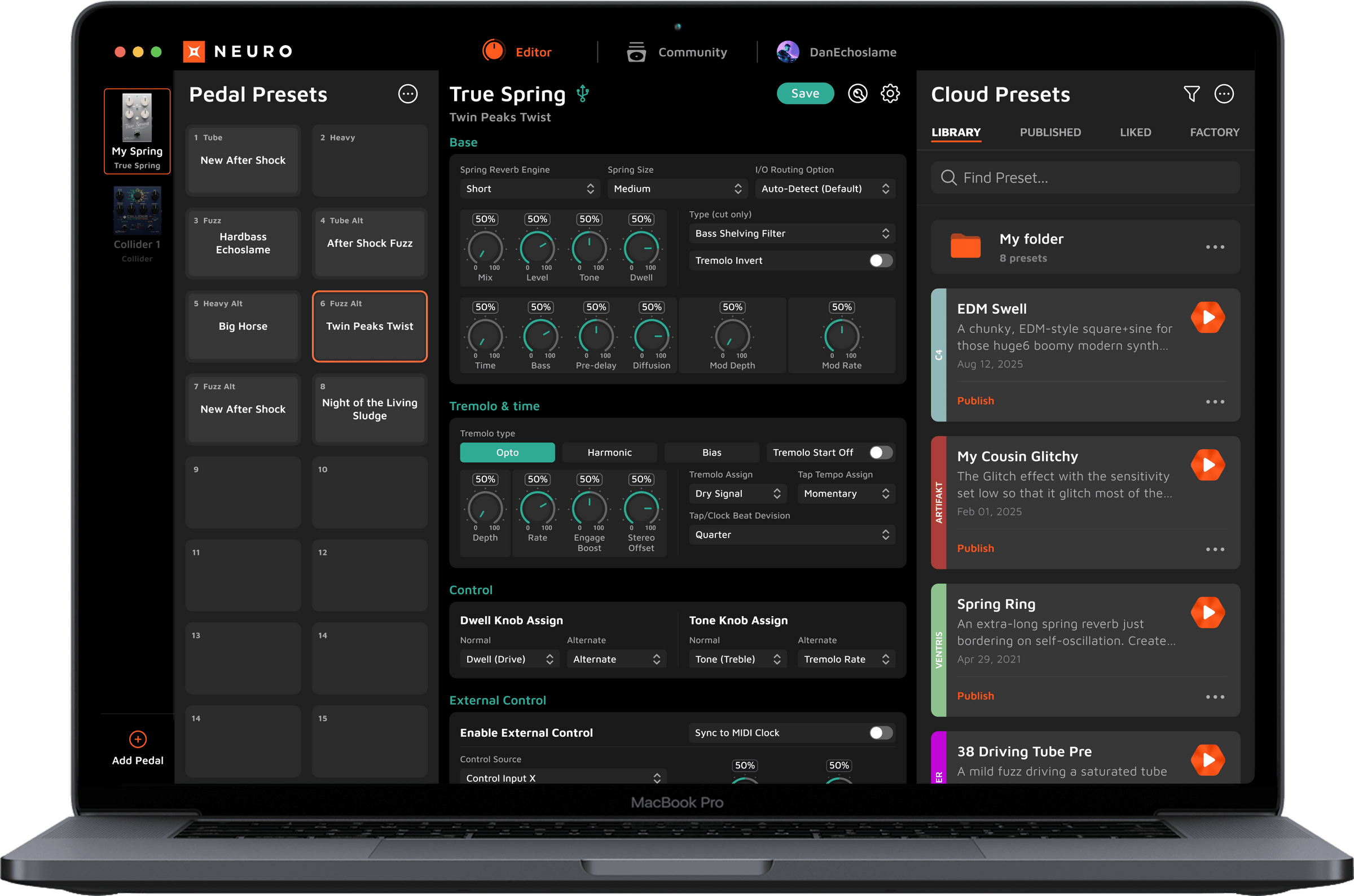The image size is (1354, 896).
Task: Select the Harmonic tremolo type
Action: 609,453
